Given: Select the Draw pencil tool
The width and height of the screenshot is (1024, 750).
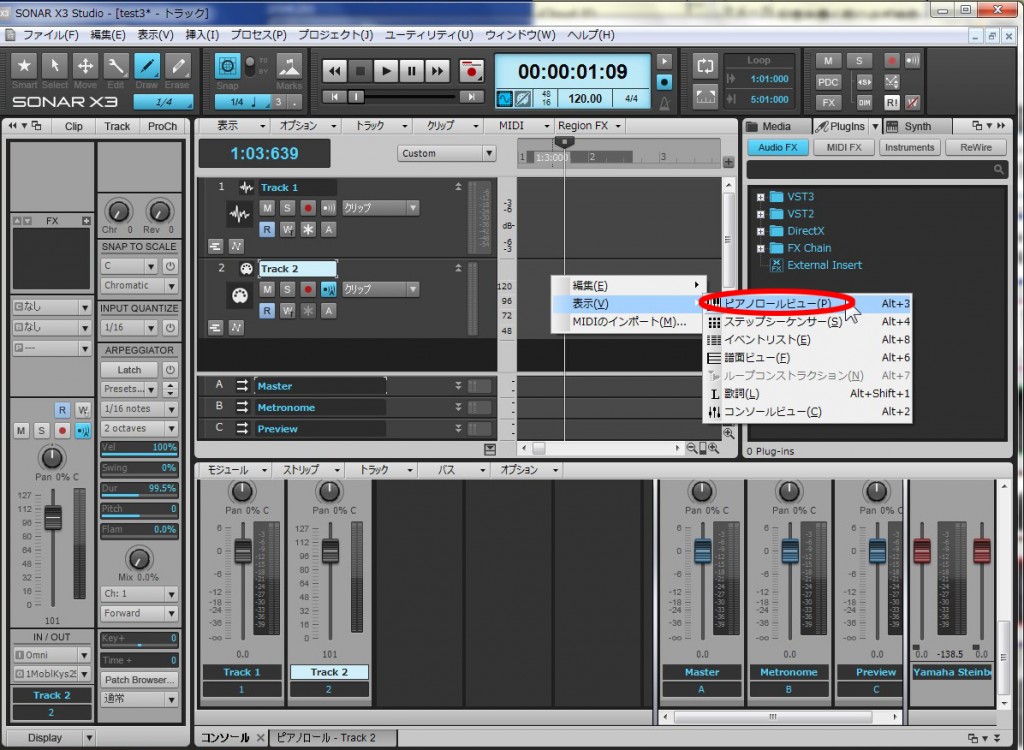Looking at the screenshot, I should [146, 66].
